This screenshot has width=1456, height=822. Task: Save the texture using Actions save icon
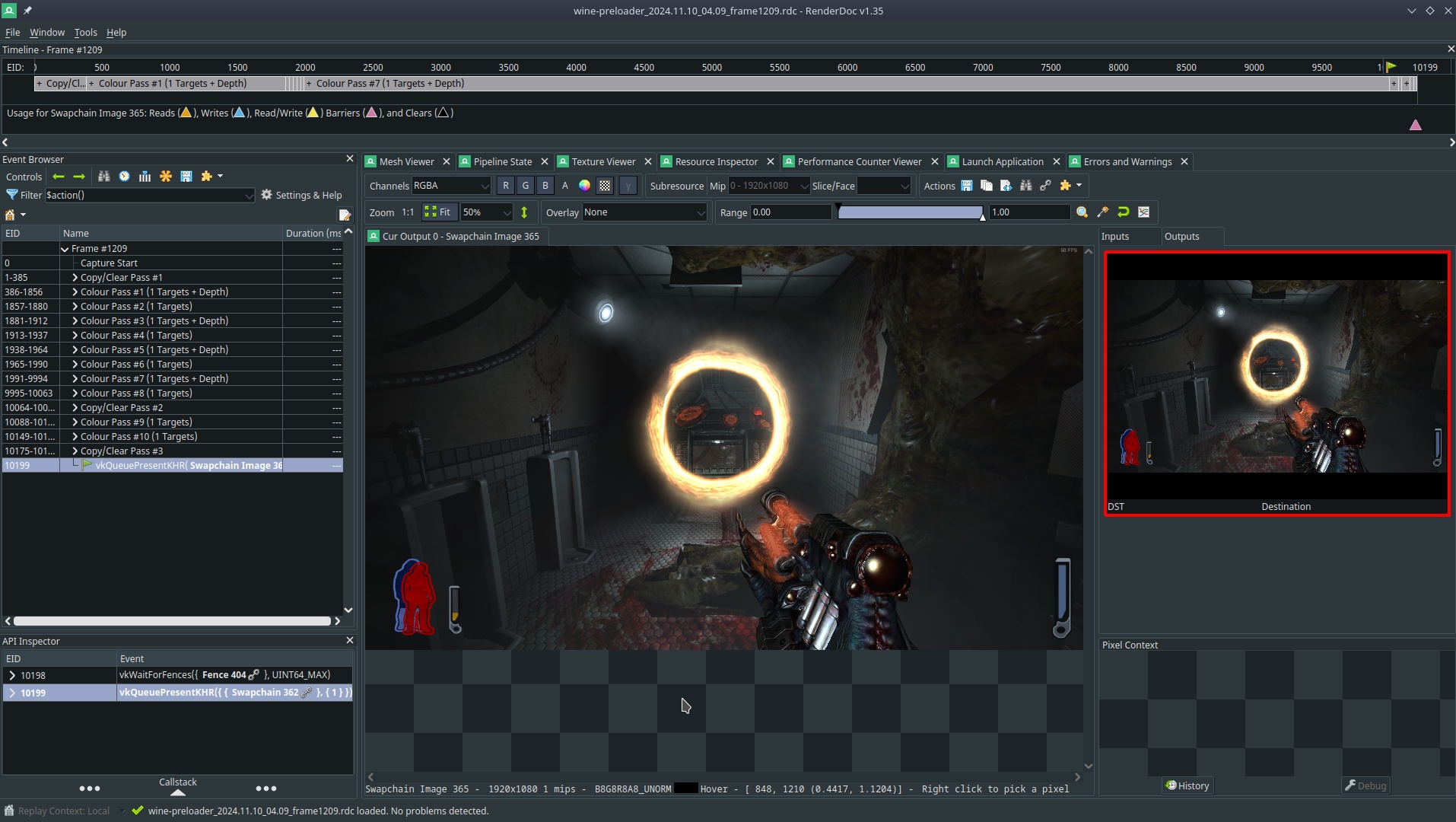click(967, 186)
